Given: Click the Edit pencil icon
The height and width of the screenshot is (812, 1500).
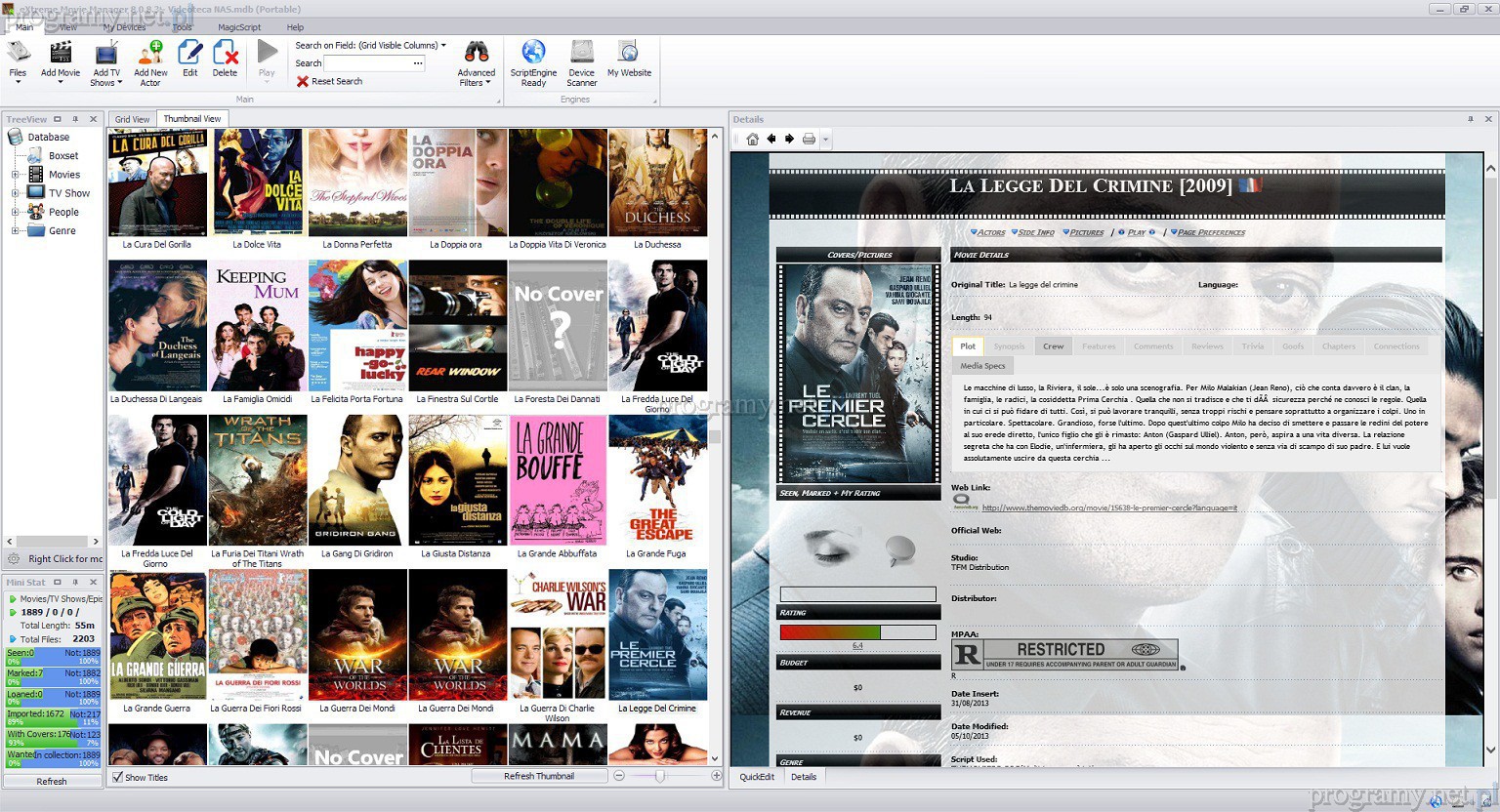Looking at the screenshot, I should [x=189, y=55].
